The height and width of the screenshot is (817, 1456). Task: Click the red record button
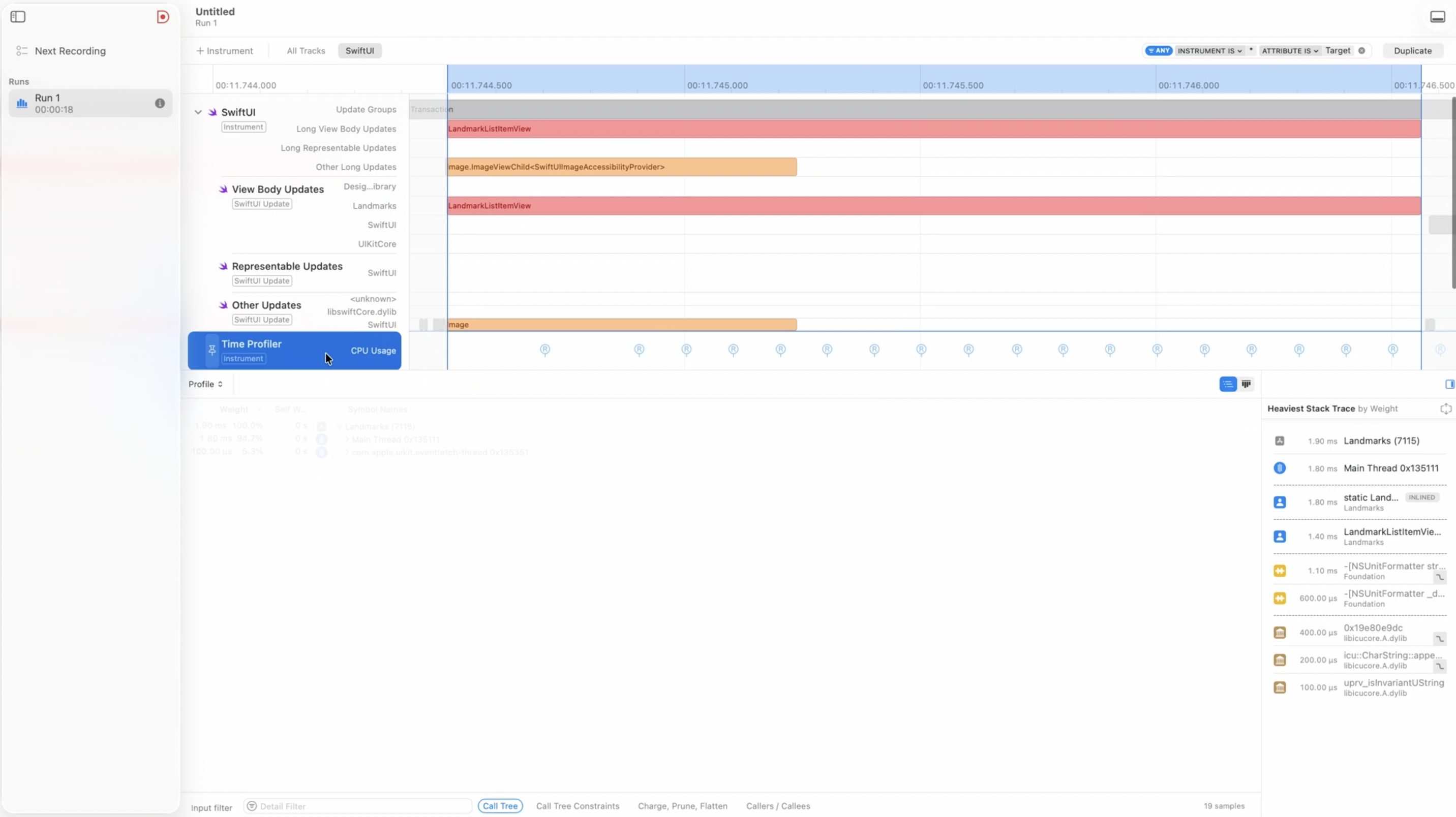tap(163, 17)
